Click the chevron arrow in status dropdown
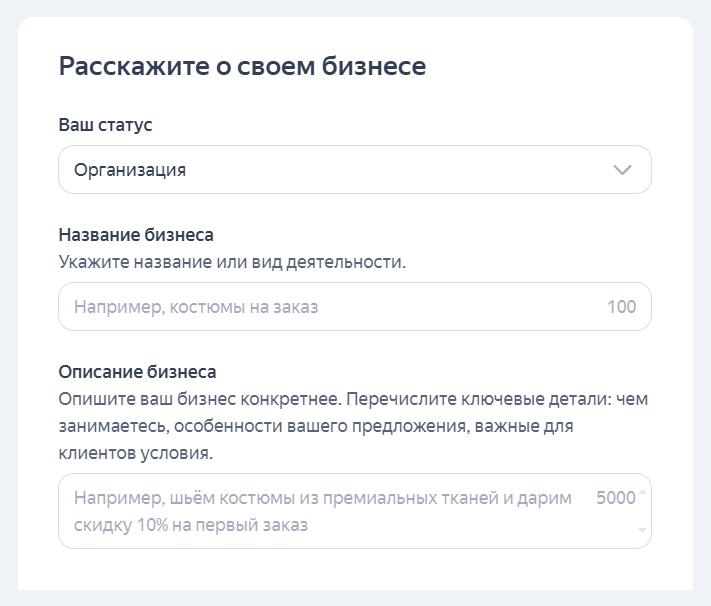Screen dimensions: 711x606 tap(622, 170)
